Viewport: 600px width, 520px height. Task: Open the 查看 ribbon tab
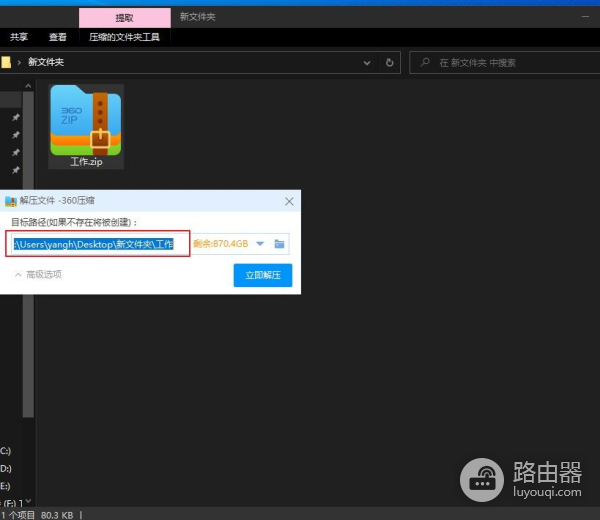click(58, 37)
